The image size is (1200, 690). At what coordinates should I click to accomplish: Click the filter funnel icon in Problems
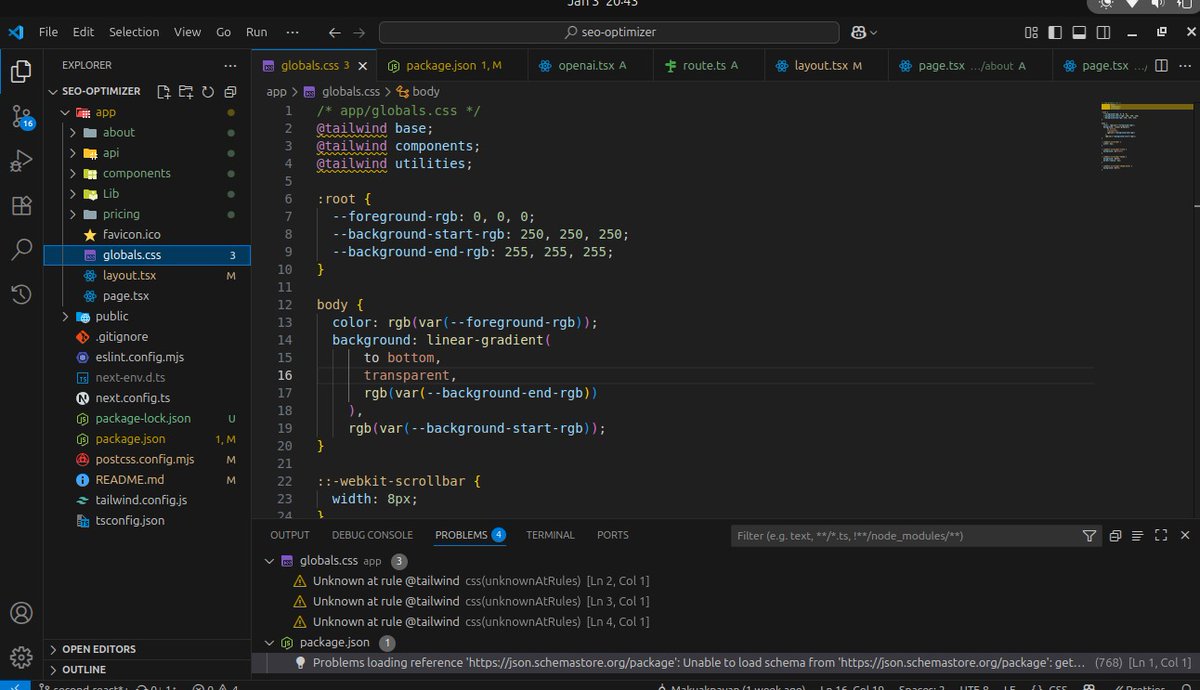1089,536
